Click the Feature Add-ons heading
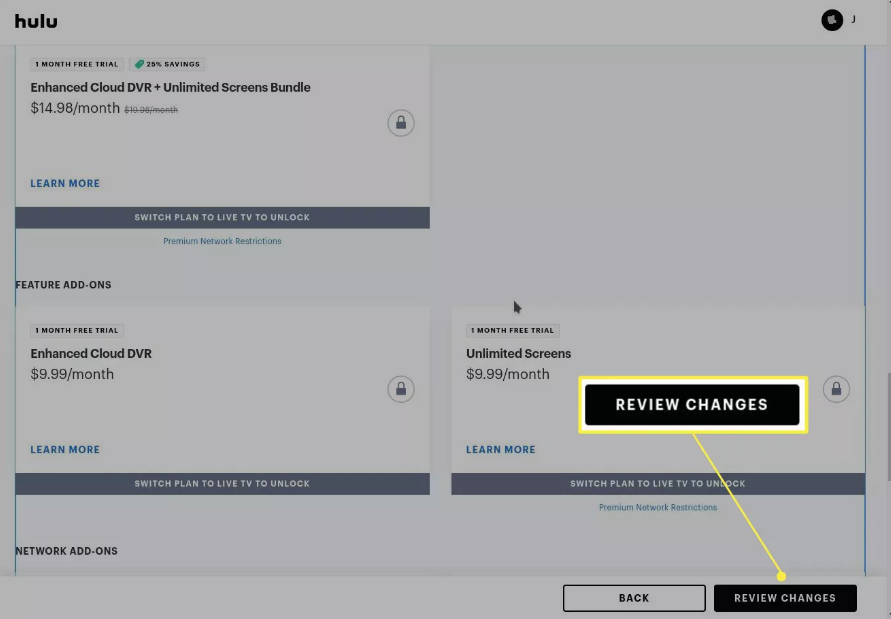The width and height of the screenshot is (891, 619). point(63,285)
